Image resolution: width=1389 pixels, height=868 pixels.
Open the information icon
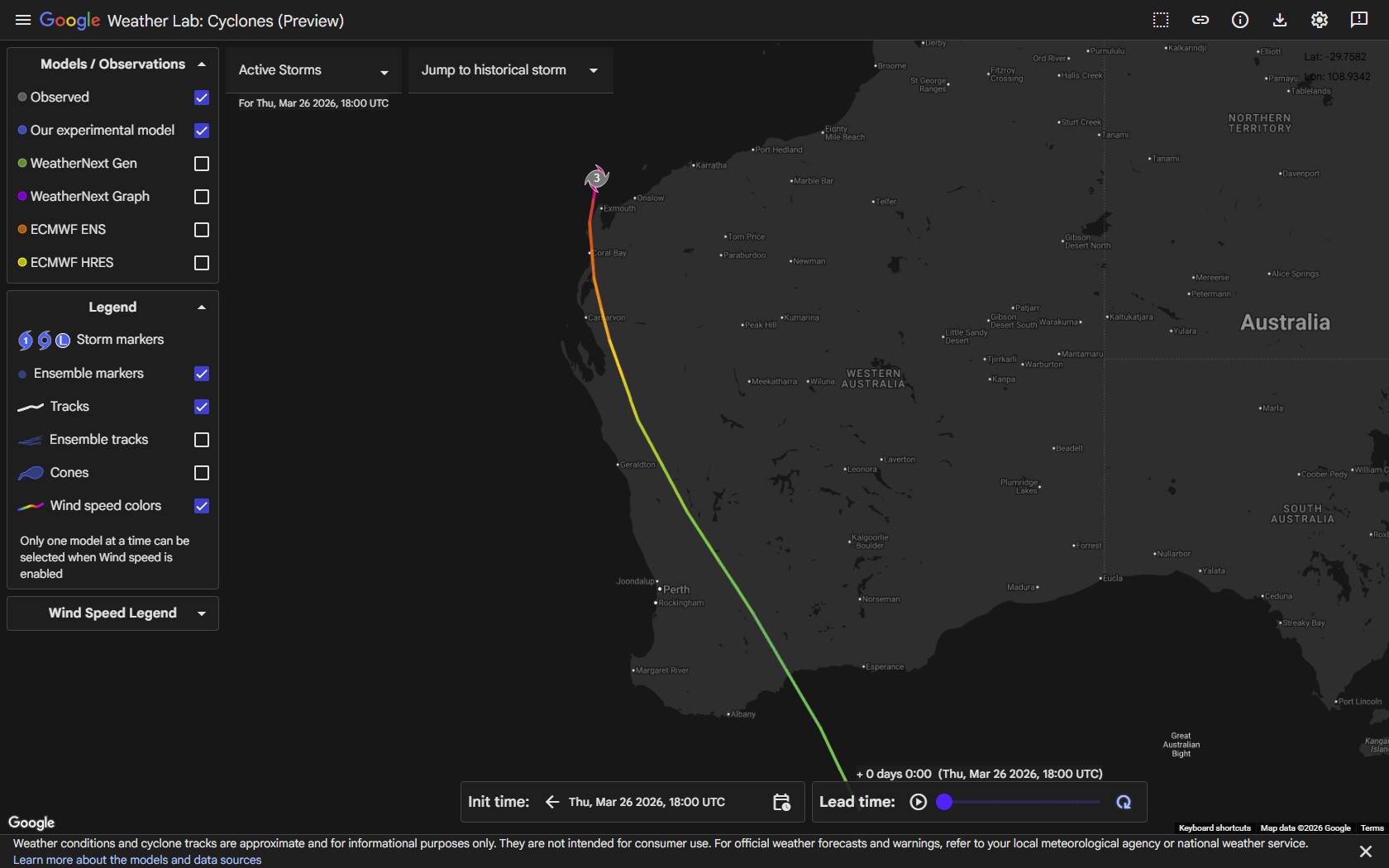[1240, 20]
